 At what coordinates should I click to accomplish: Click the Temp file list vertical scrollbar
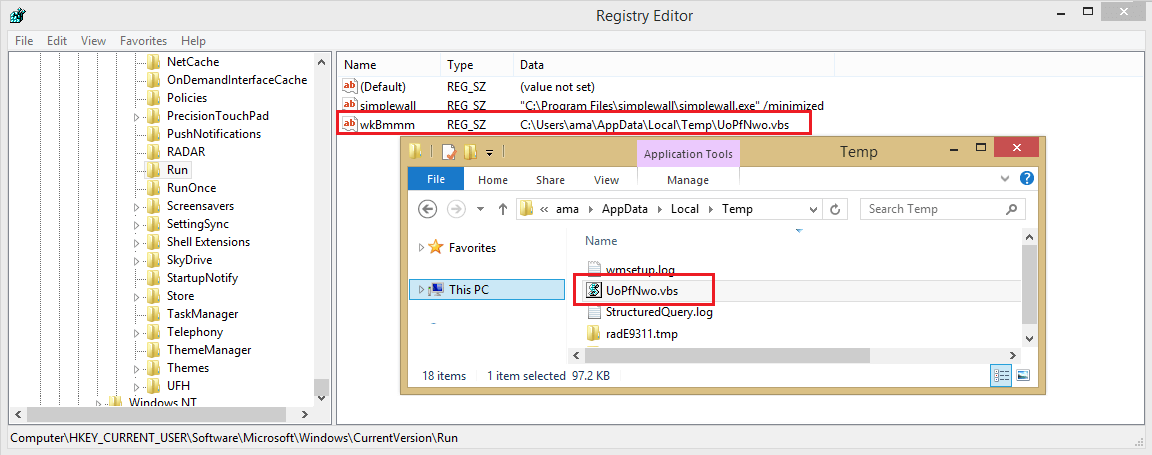coord(1029,285)
